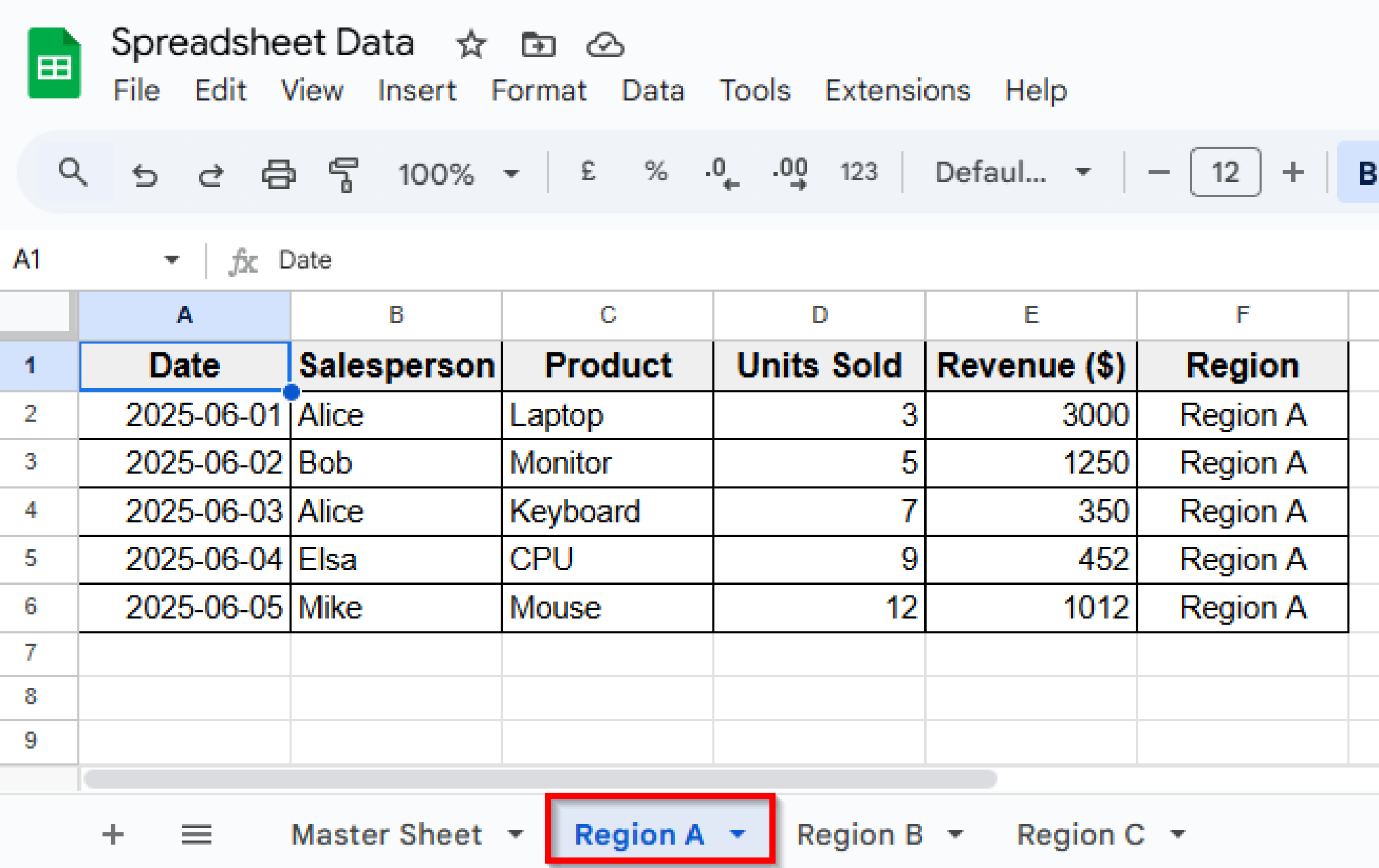Format selection as currency
The height and width of the screenshot is (868, 1379).
587,173
